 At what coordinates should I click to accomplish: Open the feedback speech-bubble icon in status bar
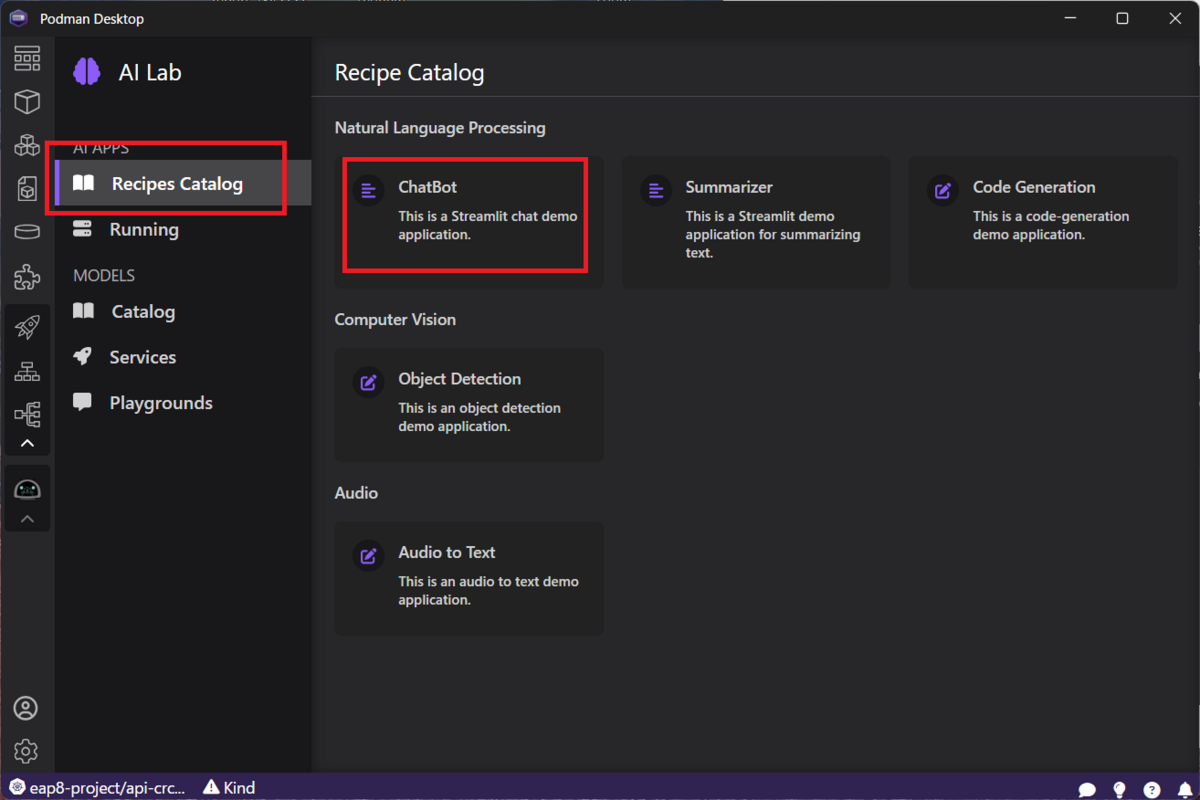[1088, 789]
